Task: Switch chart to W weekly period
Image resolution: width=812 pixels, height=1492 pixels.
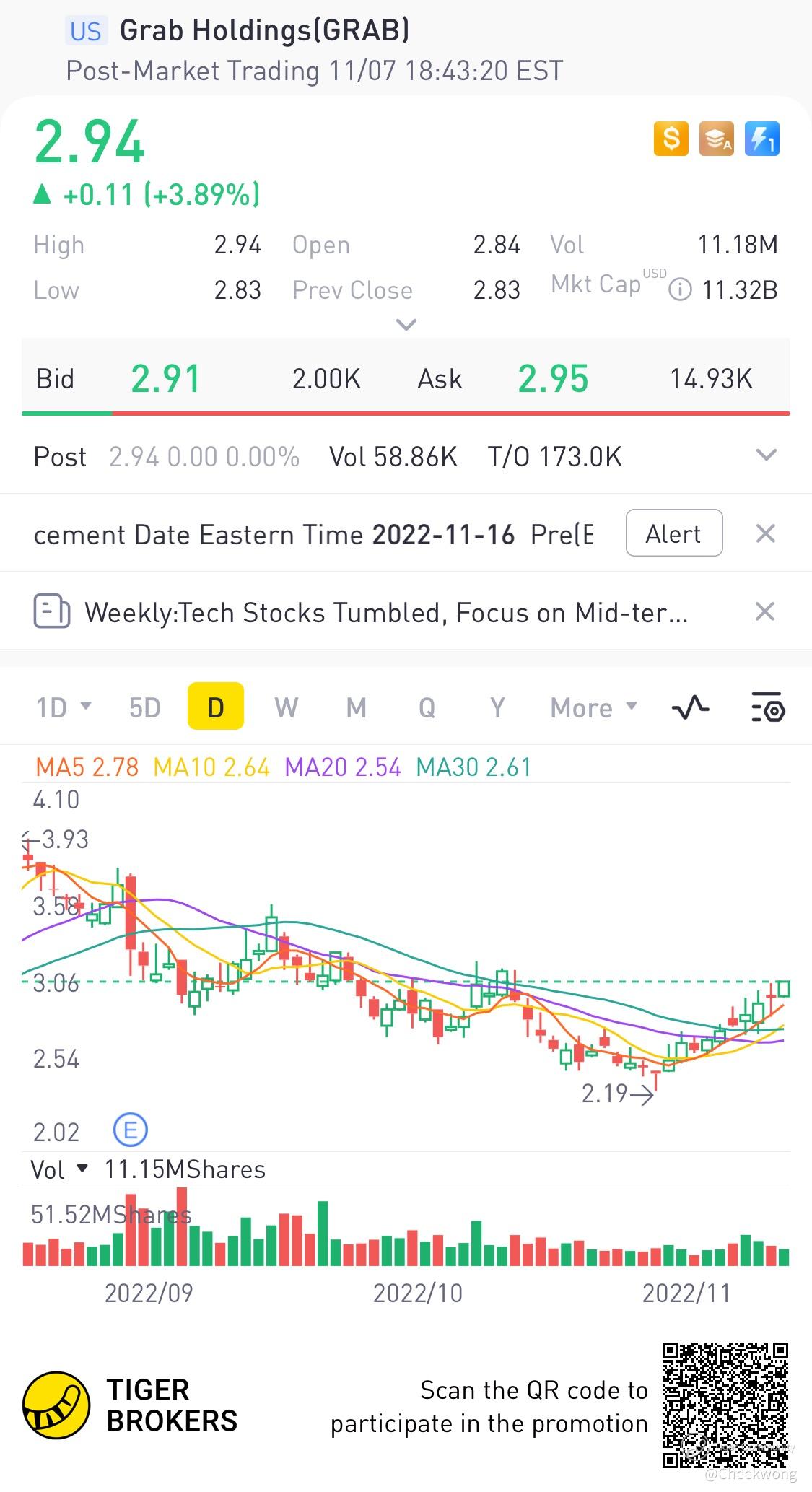Action: (286, 707)
